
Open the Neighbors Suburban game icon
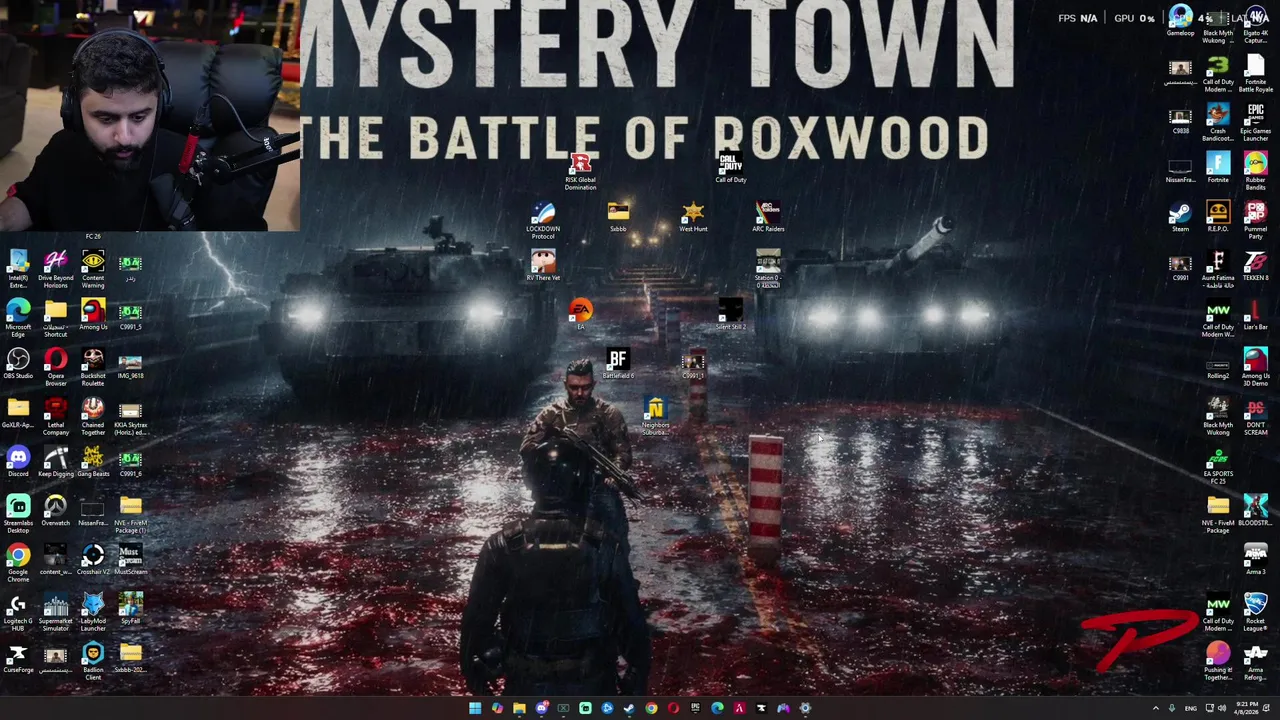point(655,416)
